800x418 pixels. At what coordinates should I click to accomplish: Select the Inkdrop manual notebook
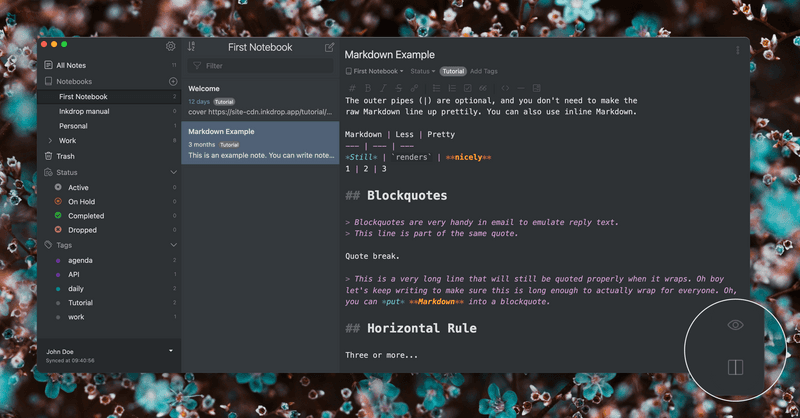coord(84,111)
